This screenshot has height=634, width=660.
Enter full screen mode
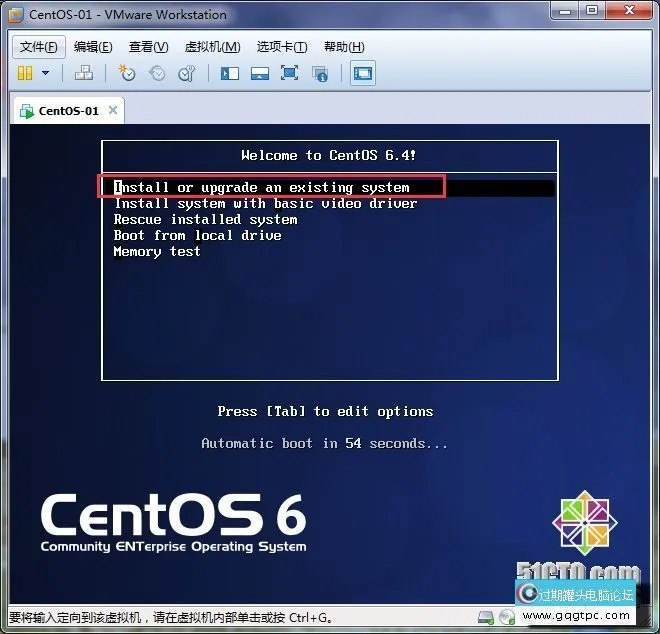click(x=289, y=73)
